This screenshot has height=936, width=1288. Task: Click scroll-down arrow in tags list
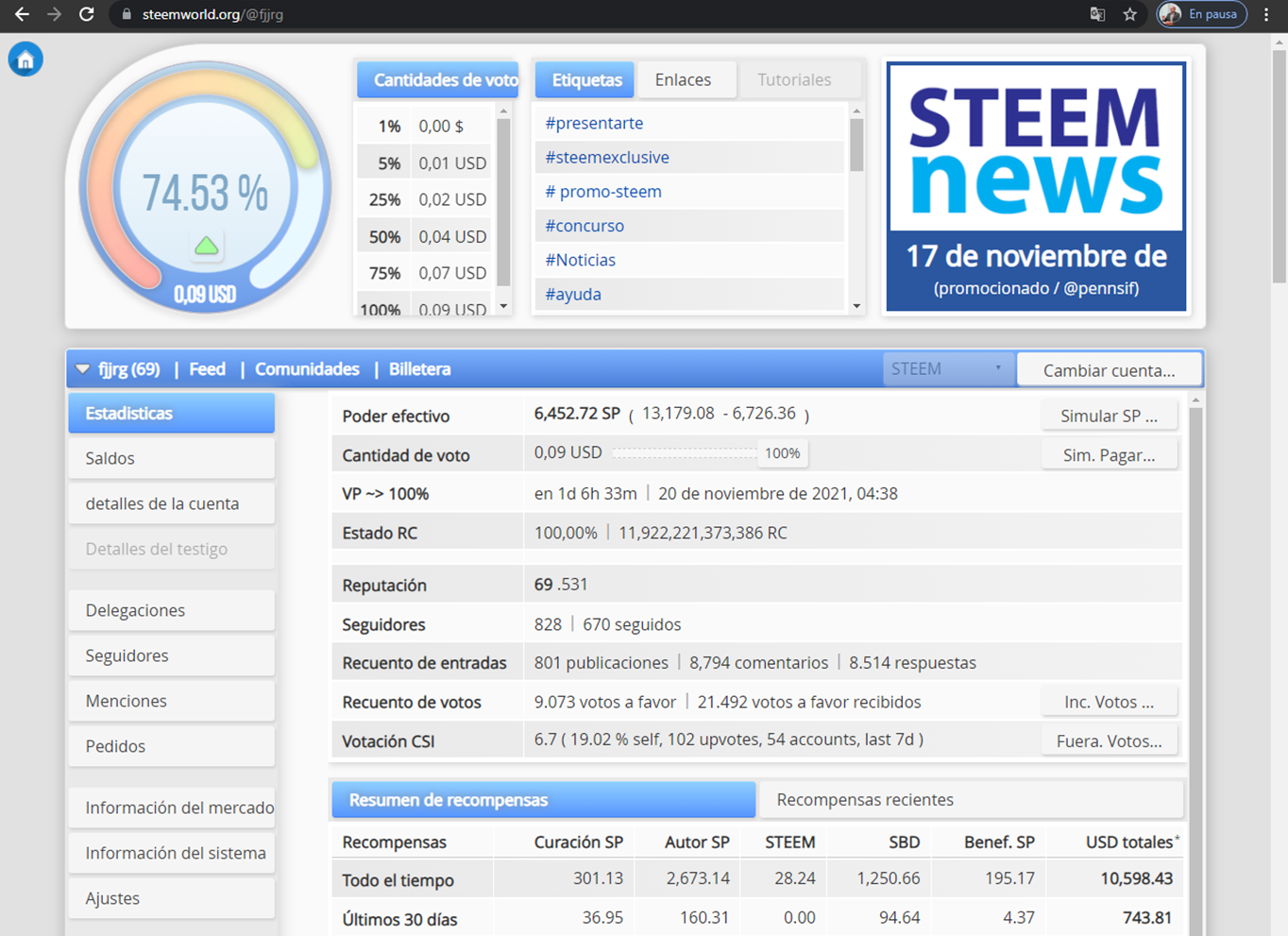tap(856, 306)
